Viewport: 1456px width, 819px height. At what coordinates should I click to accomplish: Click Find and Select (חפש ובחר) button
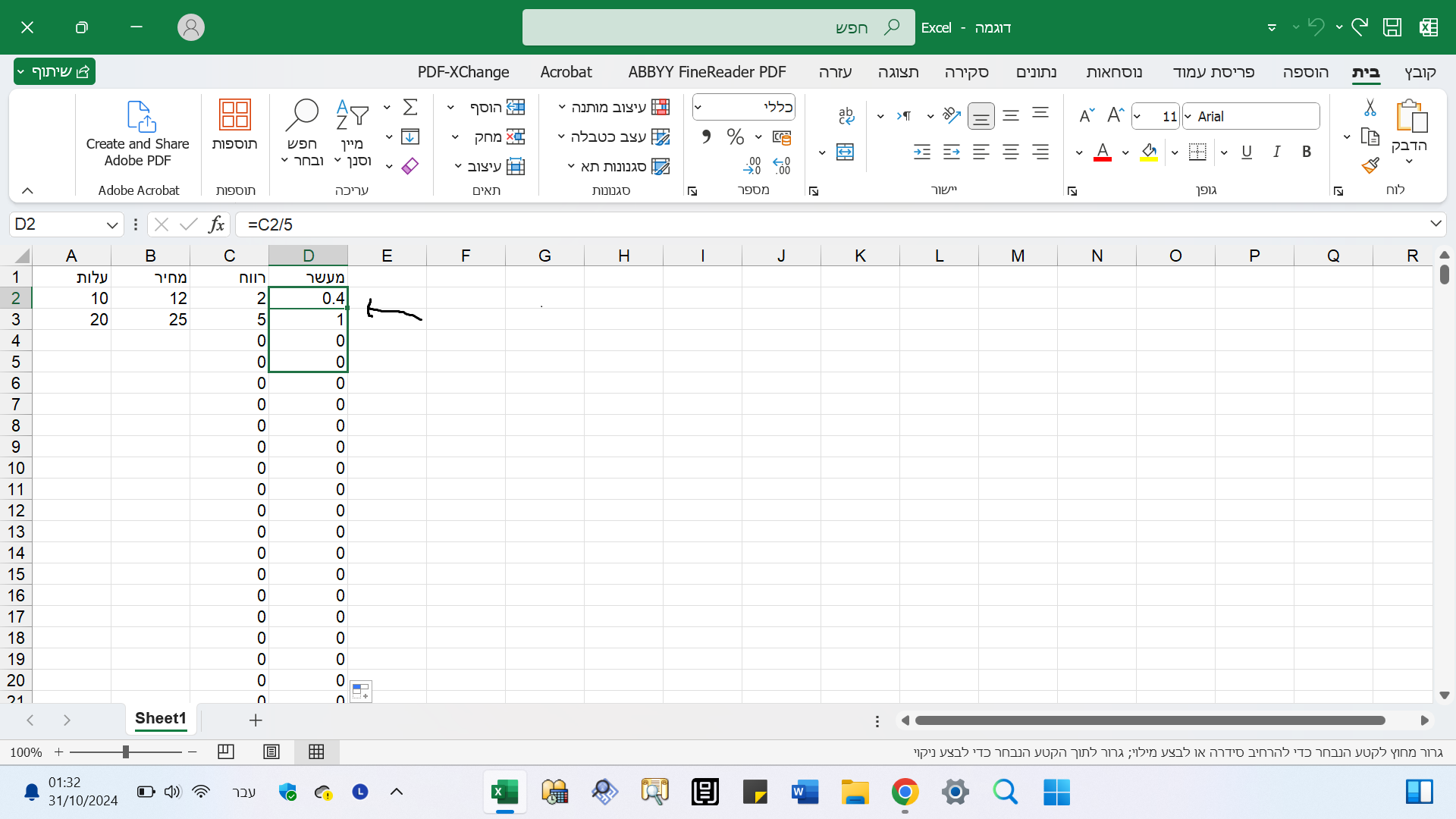point(302,133)
